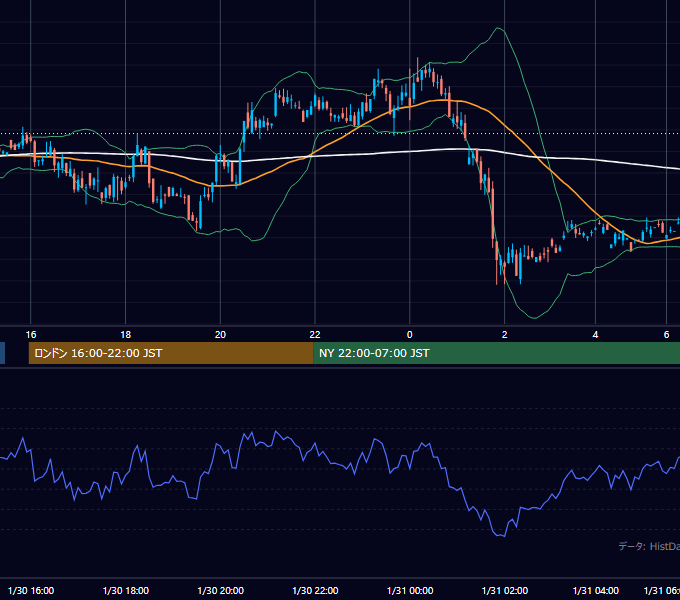This screenshot has width=680, height=600.
Task: Click the 1/30 16:00 time label
Action: (x=31, y=590)
